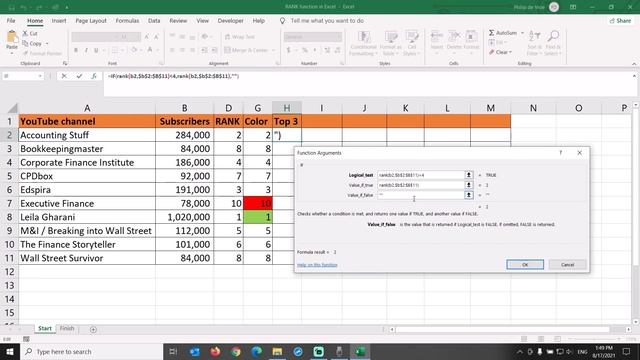Click the Accounting dollar format icon
This screenshot has width=640, height=360.
click(289, 50)
